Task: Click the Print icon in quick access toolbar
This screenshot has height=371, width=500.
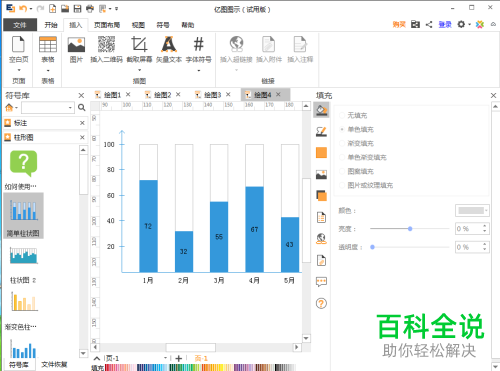Action: click(x=90, y=8)
